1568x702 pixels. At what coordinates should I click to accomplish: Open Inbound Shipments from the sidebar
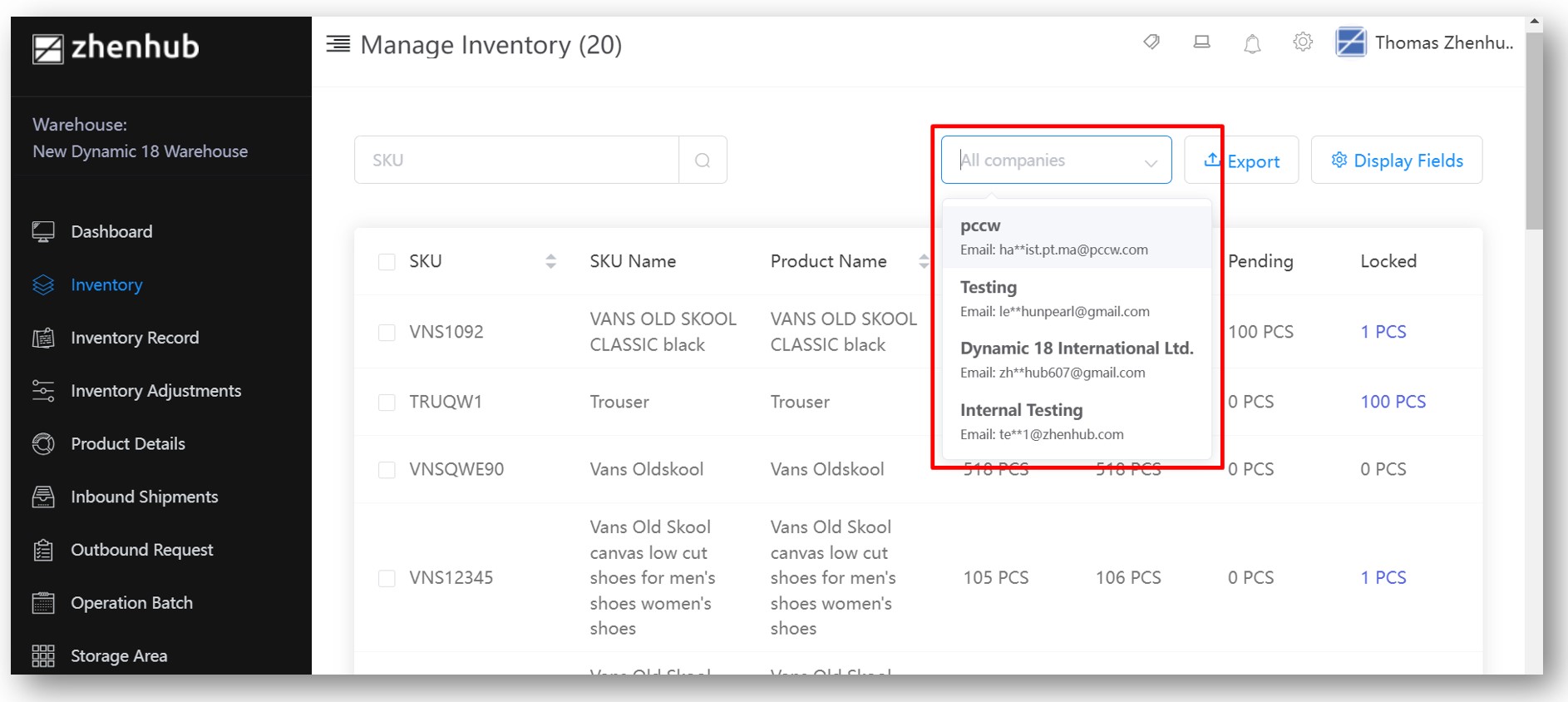[x=144, y=497]
